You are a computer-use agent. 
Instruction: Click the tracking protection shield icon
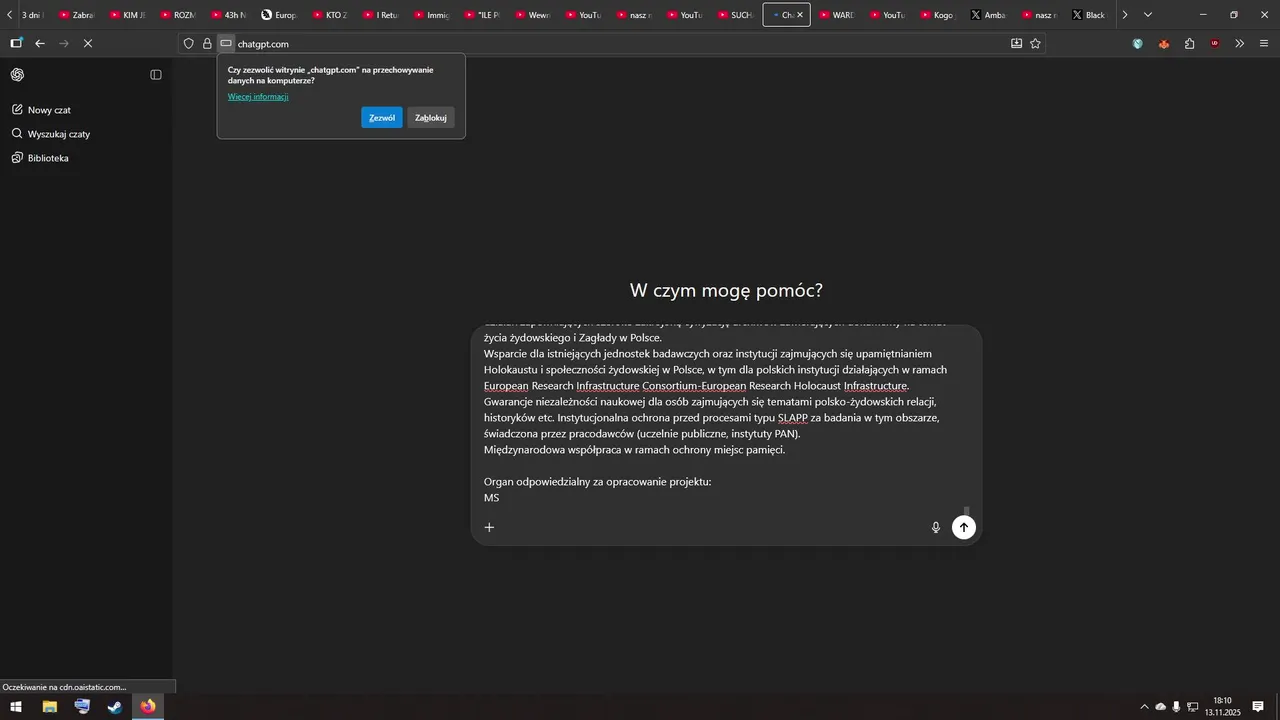click(x=188, y=44)
